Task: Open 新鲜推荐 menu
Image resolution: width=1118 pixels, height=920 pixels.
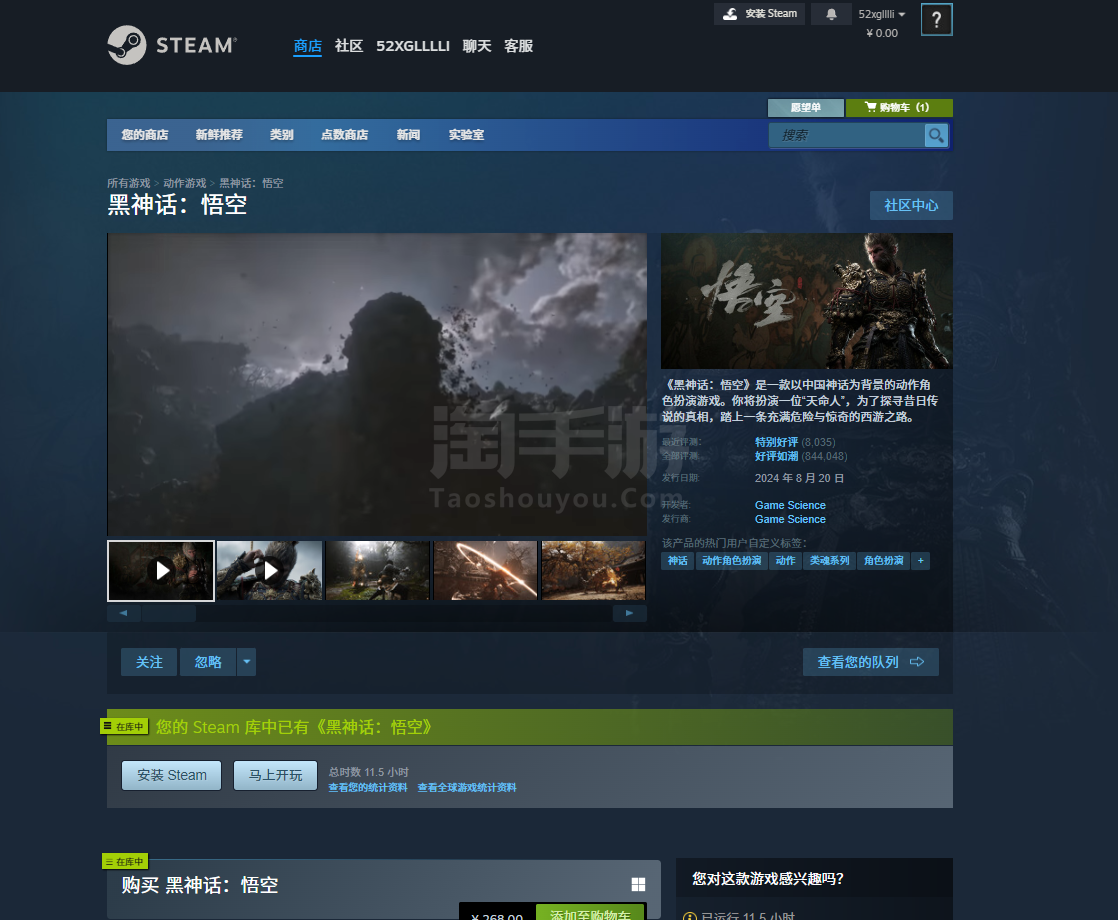Action: tap(219, 135)
